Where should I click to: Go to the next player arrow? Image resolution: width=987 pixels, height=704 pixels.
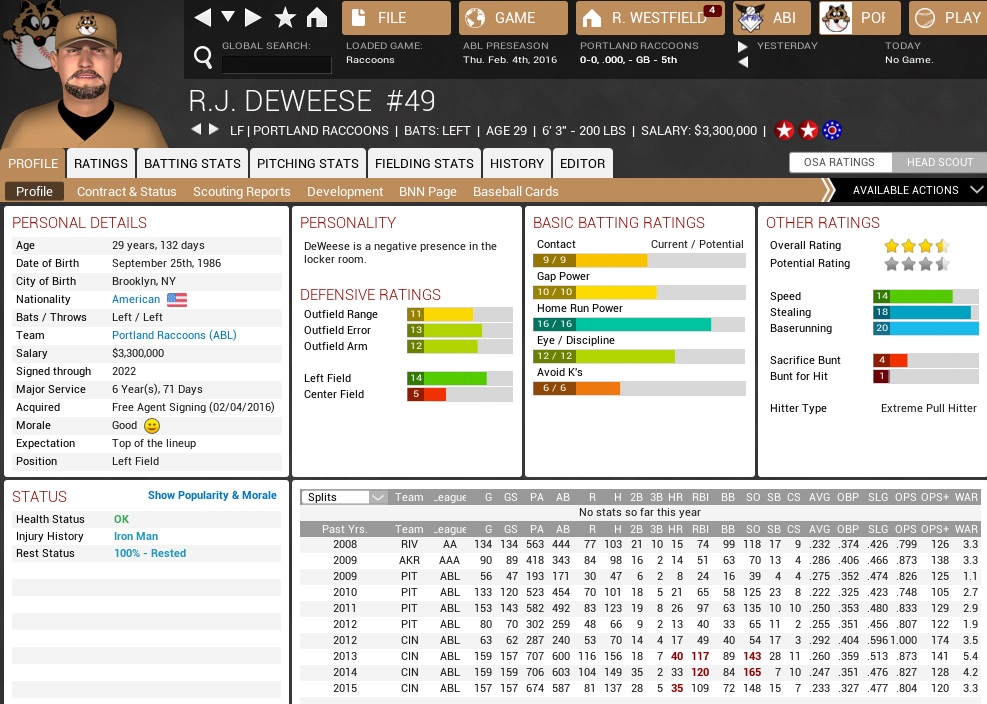point(214,130)
